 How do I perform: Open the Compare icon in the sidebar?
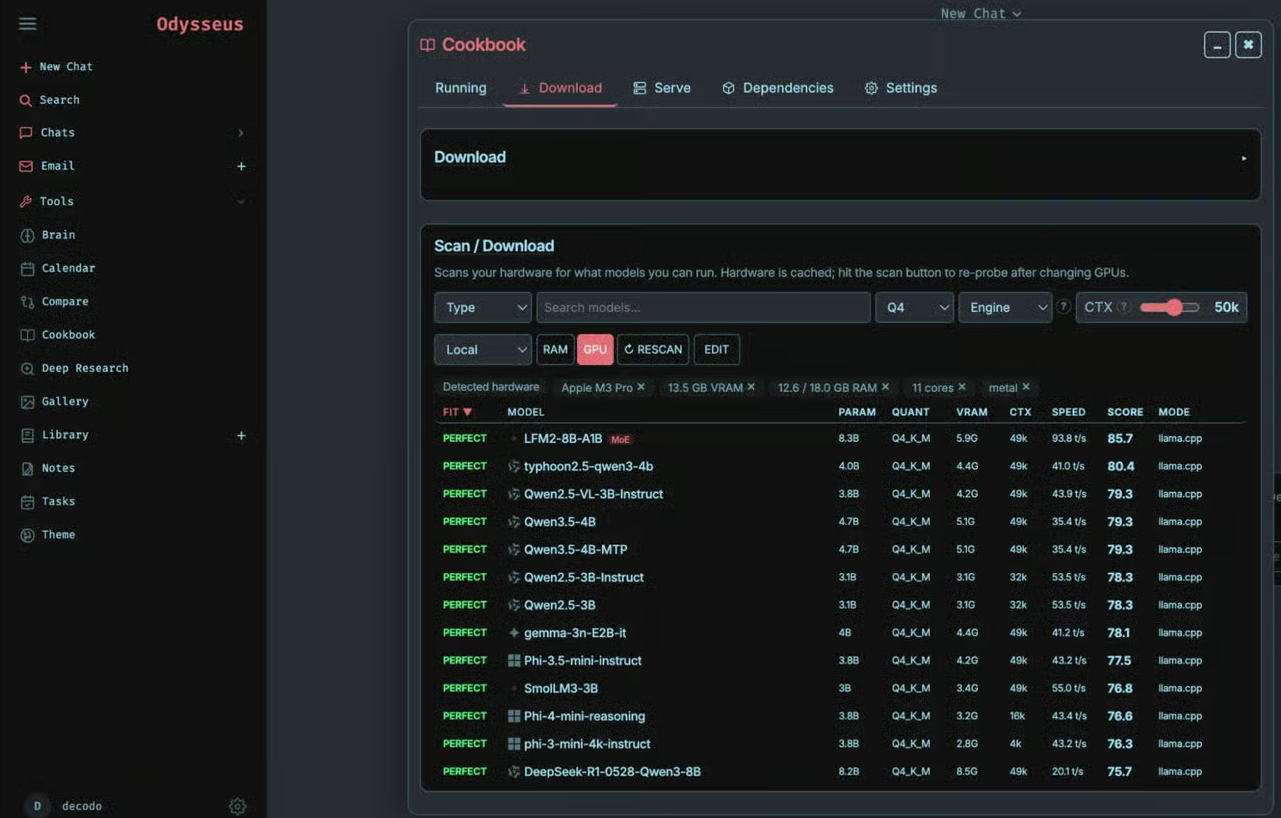(x=27, y=302)
